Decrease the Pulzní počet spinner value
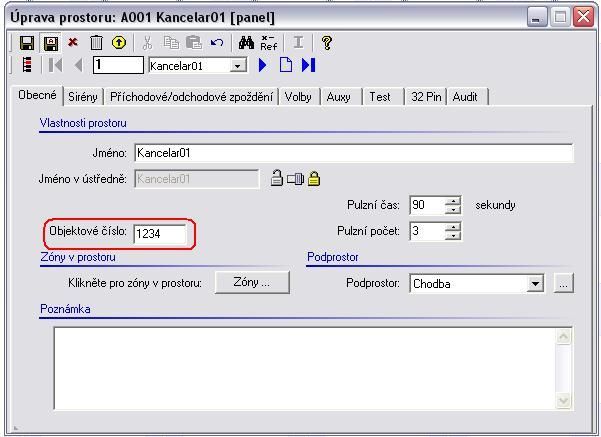 pos(452,236)
